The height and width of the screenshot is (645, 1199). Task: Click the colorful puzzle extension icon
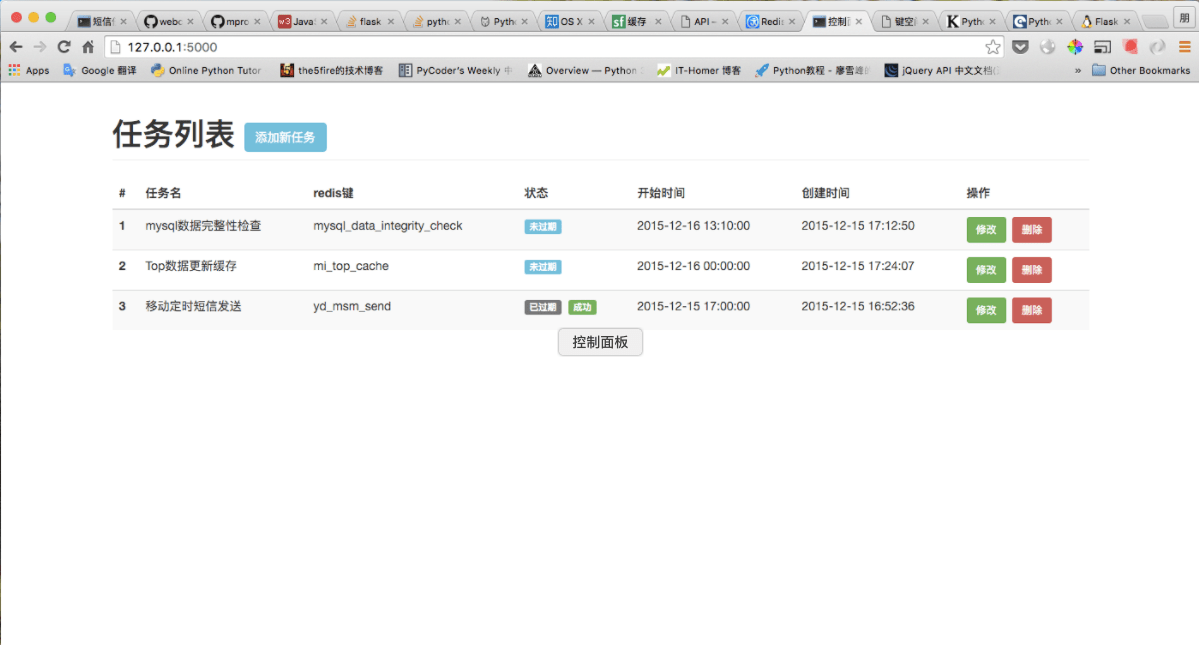1075,46
